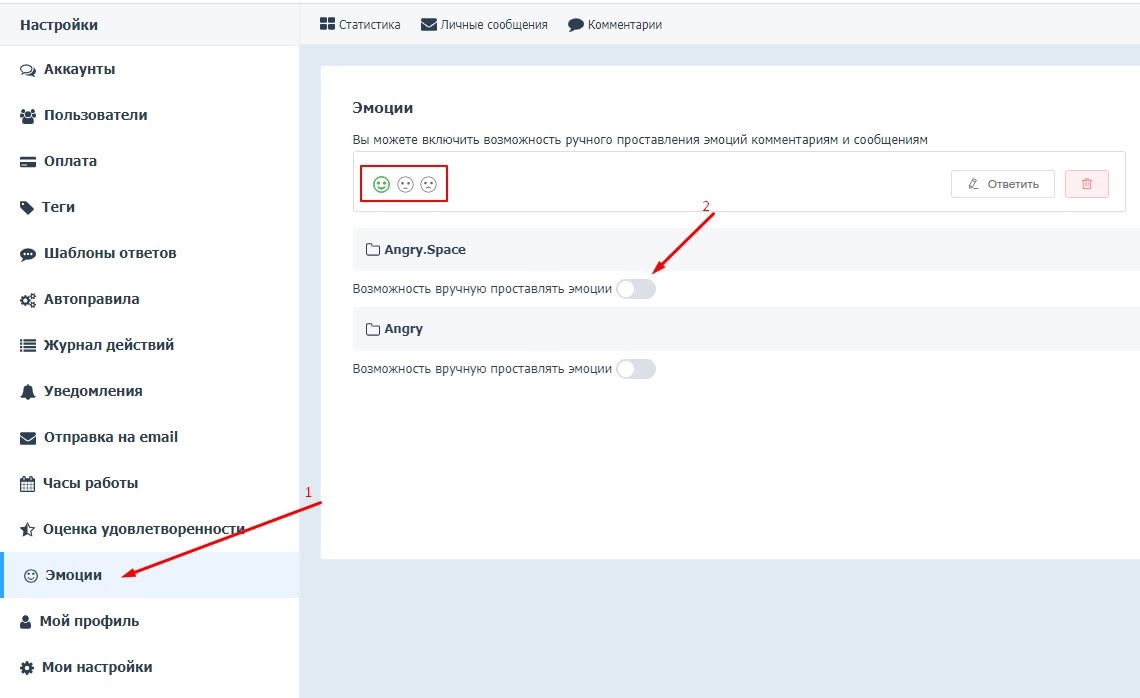Click the Шаблоны ответов speech bubble icon
This screenshot has height=698, width=1140.
[x=28, y=254]
